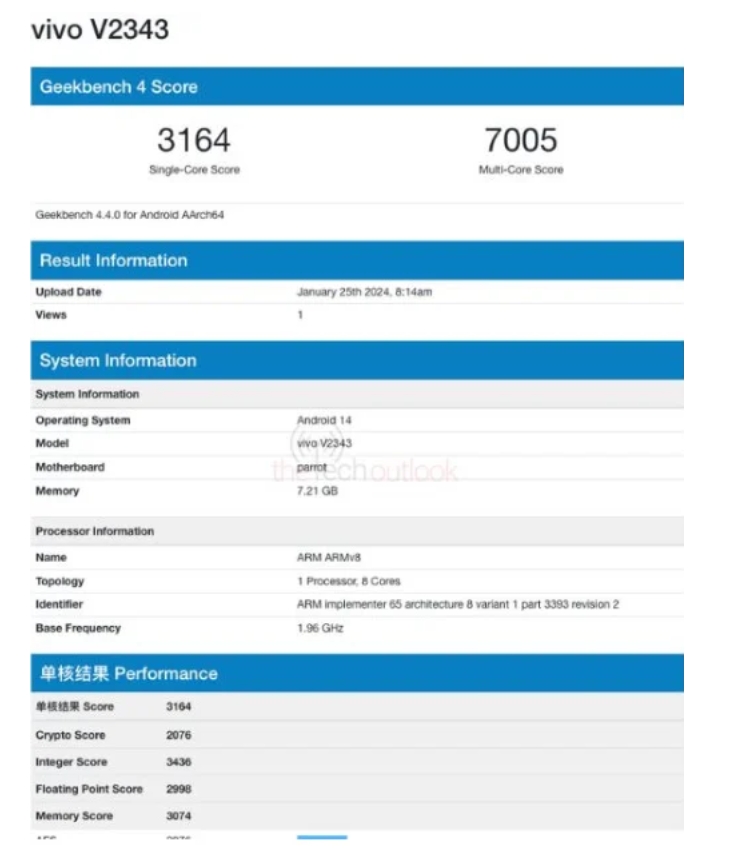Select the 'parrot' motherboard value
The height and width of the screenshot is (853, 741).
tap(312, 468)
